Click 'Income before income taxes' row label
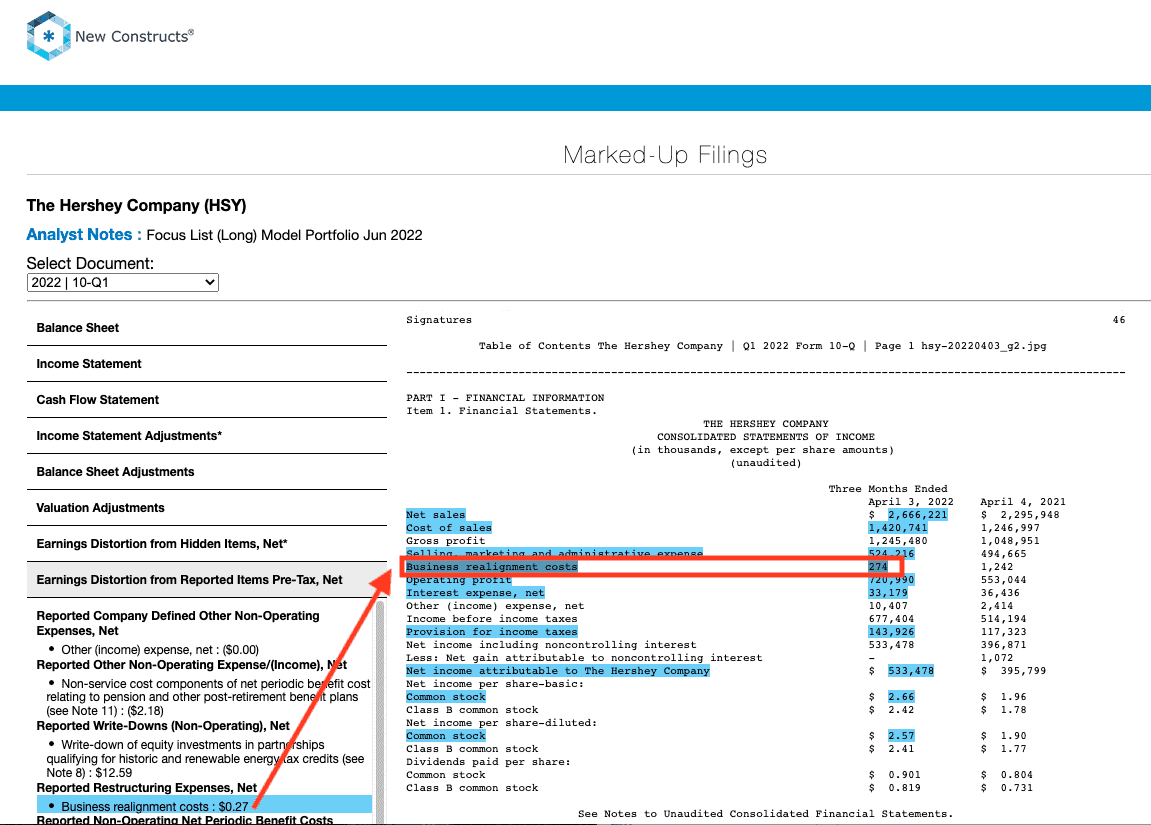Screen dimensions: 1151x825 pos(492,619)
